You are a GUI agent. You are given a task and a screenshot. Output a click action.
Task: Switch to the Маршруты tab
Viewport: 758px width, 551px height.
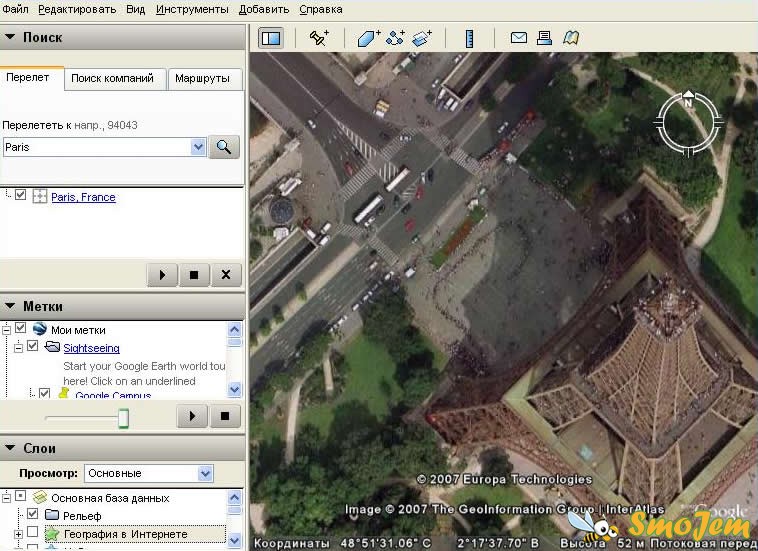[203, 78]
